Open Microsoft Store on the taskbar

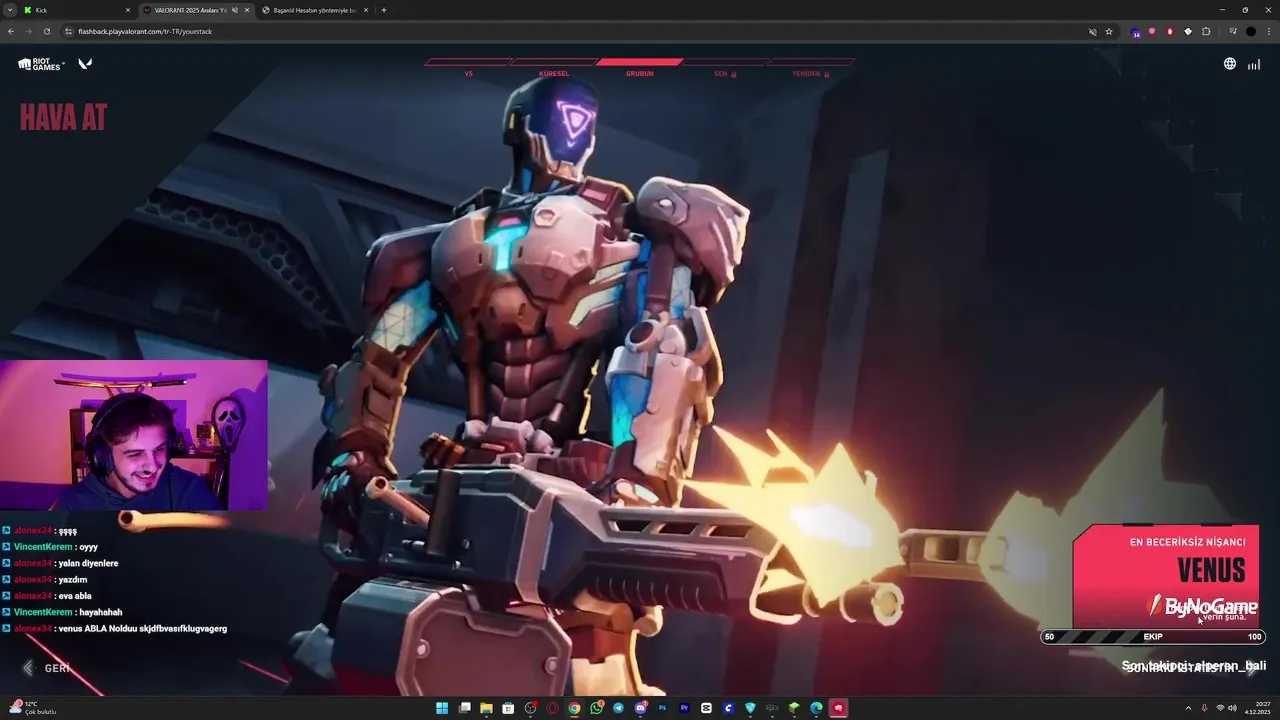tap(508, 708)
